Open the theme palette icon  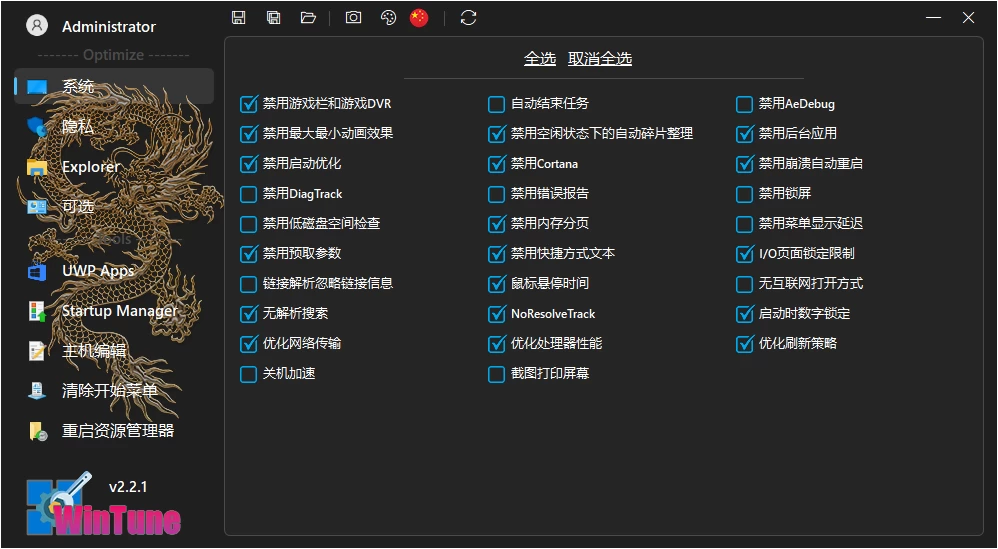point(388,17)
